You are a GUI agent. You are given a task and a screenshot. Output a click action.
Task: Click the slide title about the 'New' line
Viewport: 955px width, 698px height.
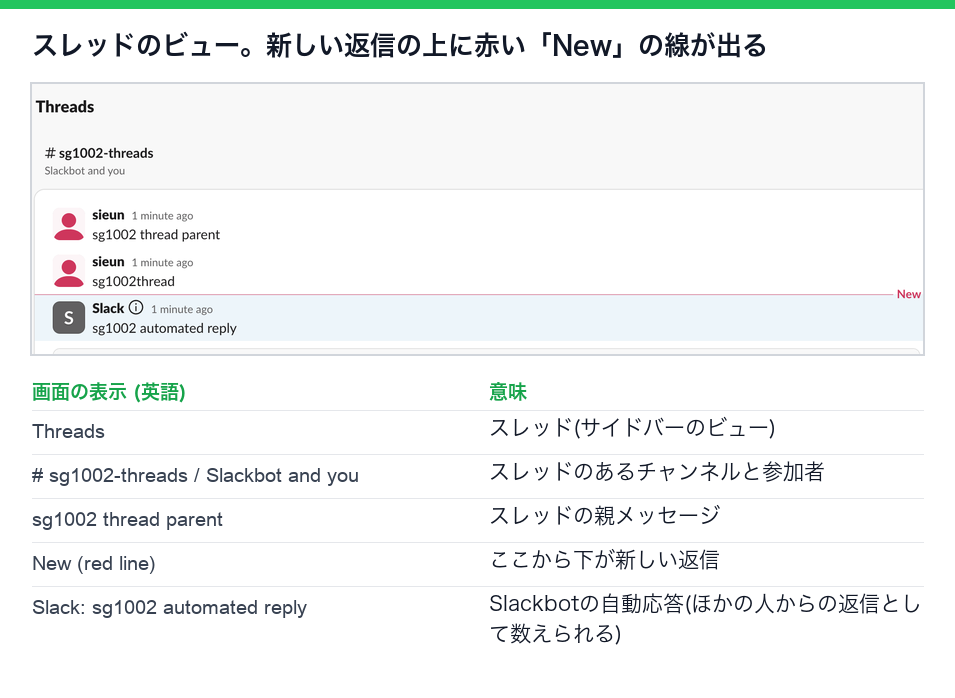[x=400, y=46]
